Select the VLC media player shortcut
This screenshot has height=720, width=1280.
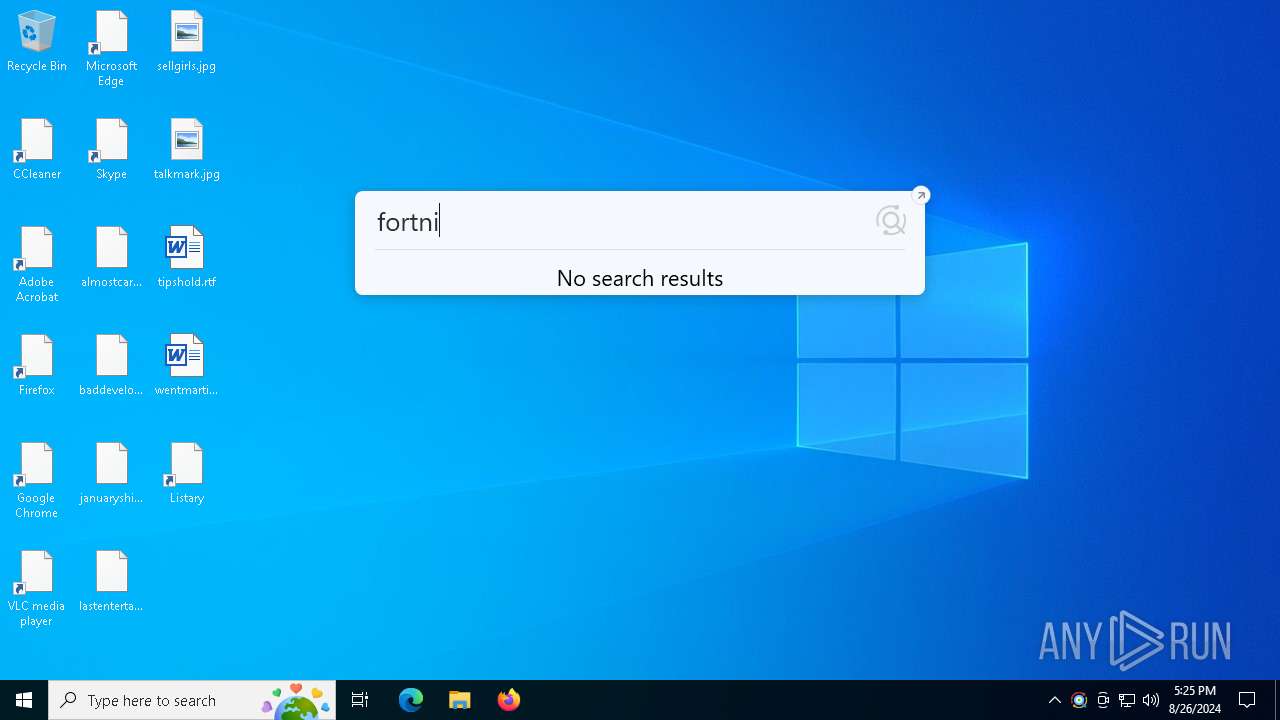[37, 589]
